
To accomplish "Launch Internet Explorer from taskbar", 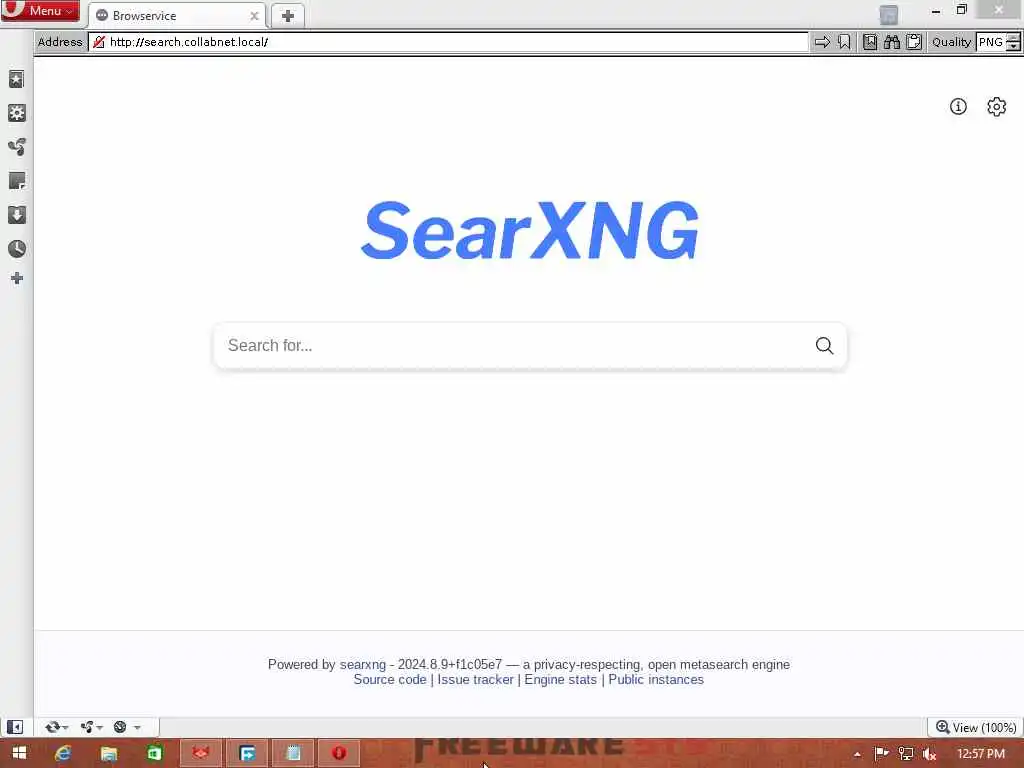I will point(63,754).
